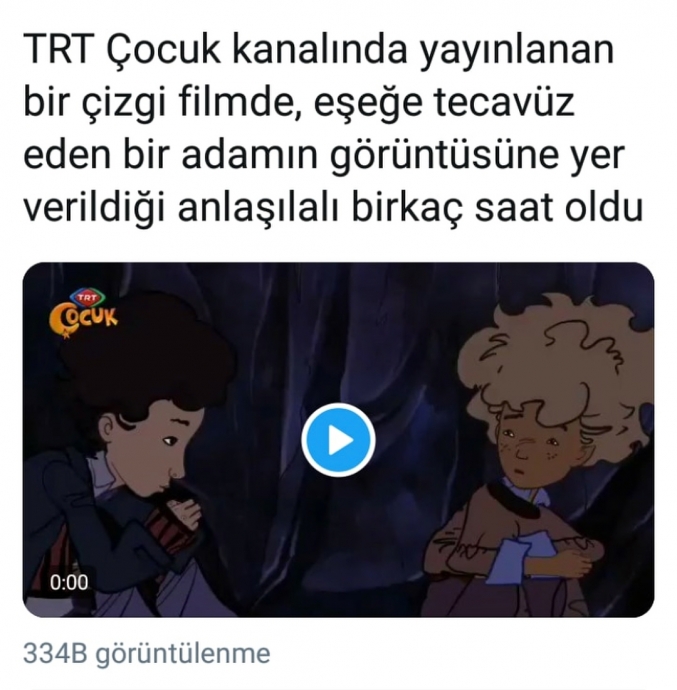Click the TRT Çocuk logo watermark
The height and width of the screenshot is (690, 677).
click(x=84, y=314)
